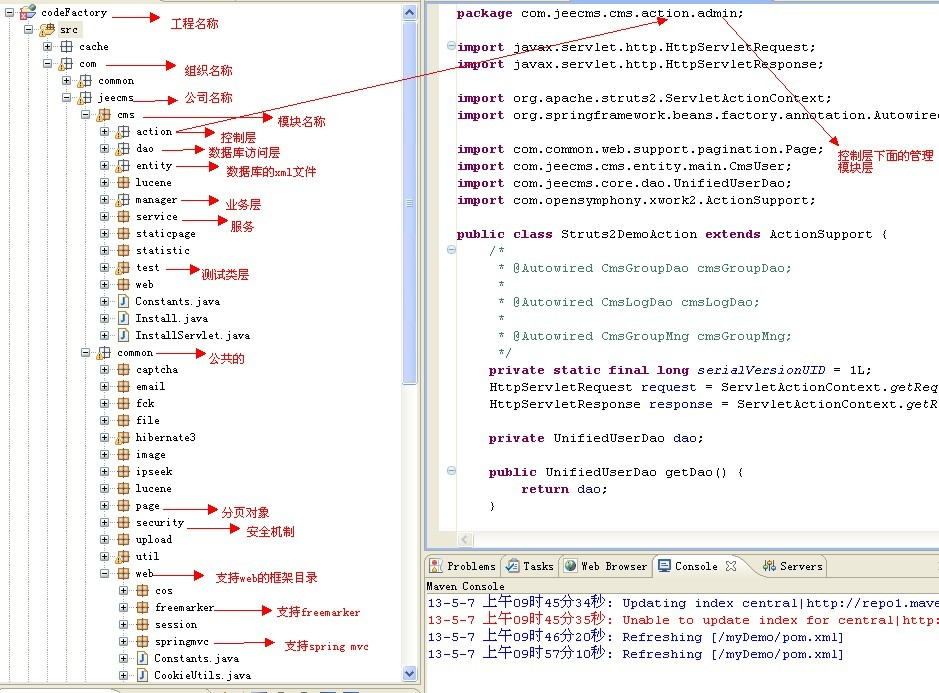This screenshot has width=939, height=693.
Task: Fold the getDao() method in the editor
Action: click(450, 472)
